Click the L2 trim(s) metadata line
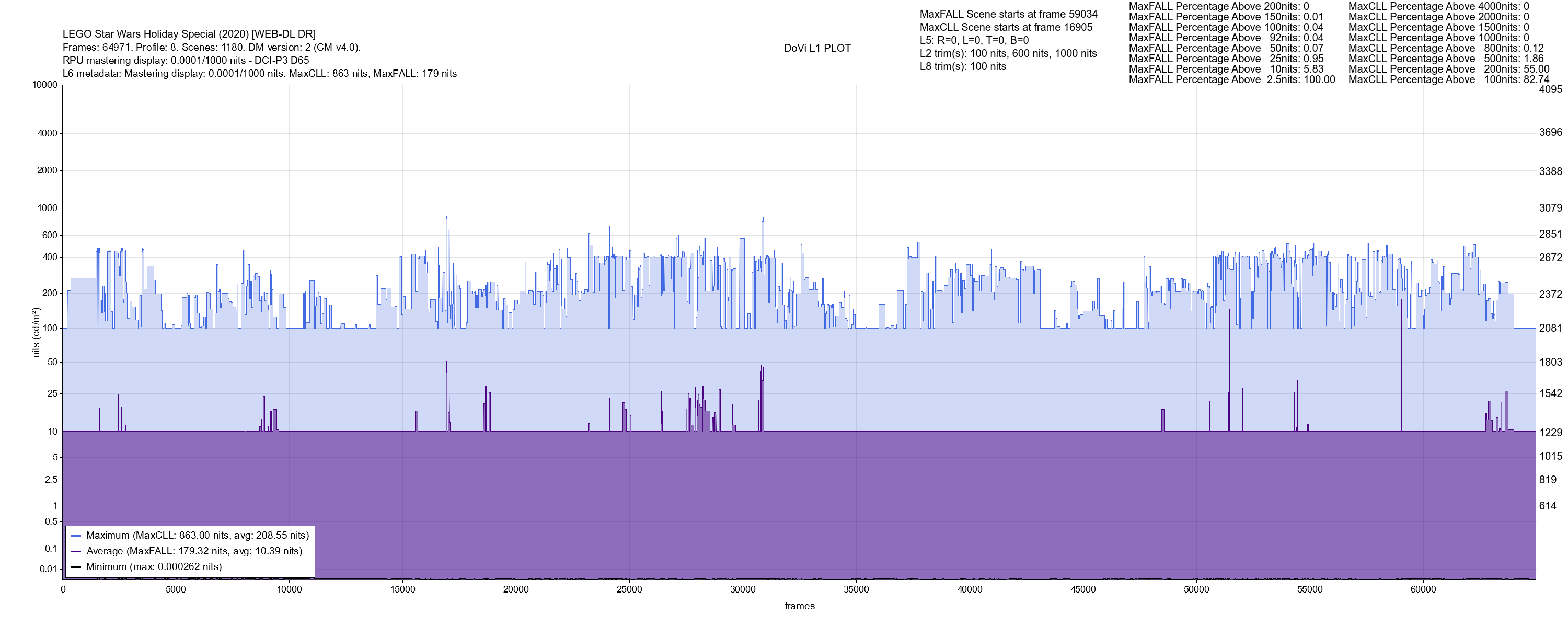This screenshot has width=1568, height=627. point(1008,54)
